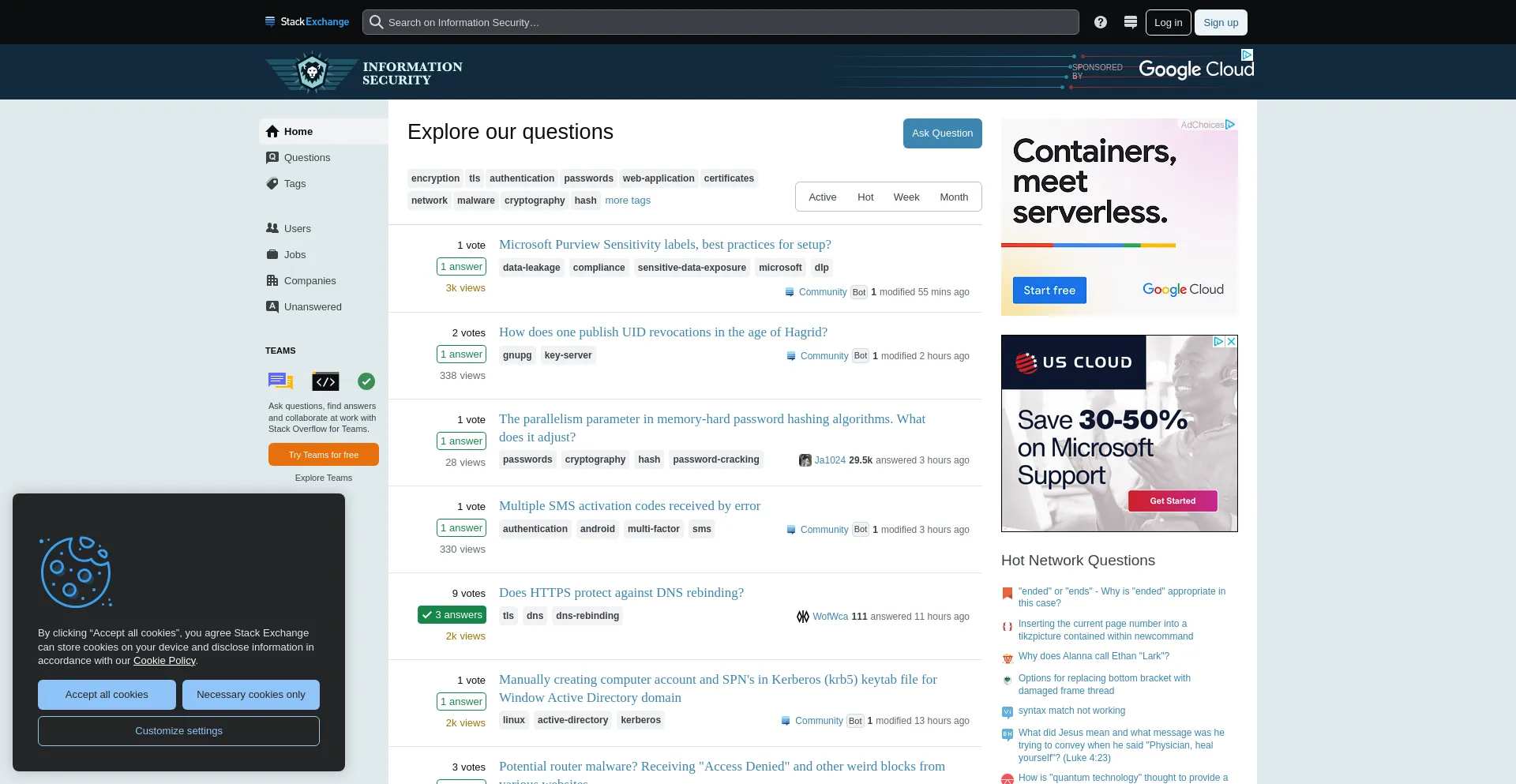Click the Information Security site logo
This screenshot has width=1516, height=784.
point(364,73)
